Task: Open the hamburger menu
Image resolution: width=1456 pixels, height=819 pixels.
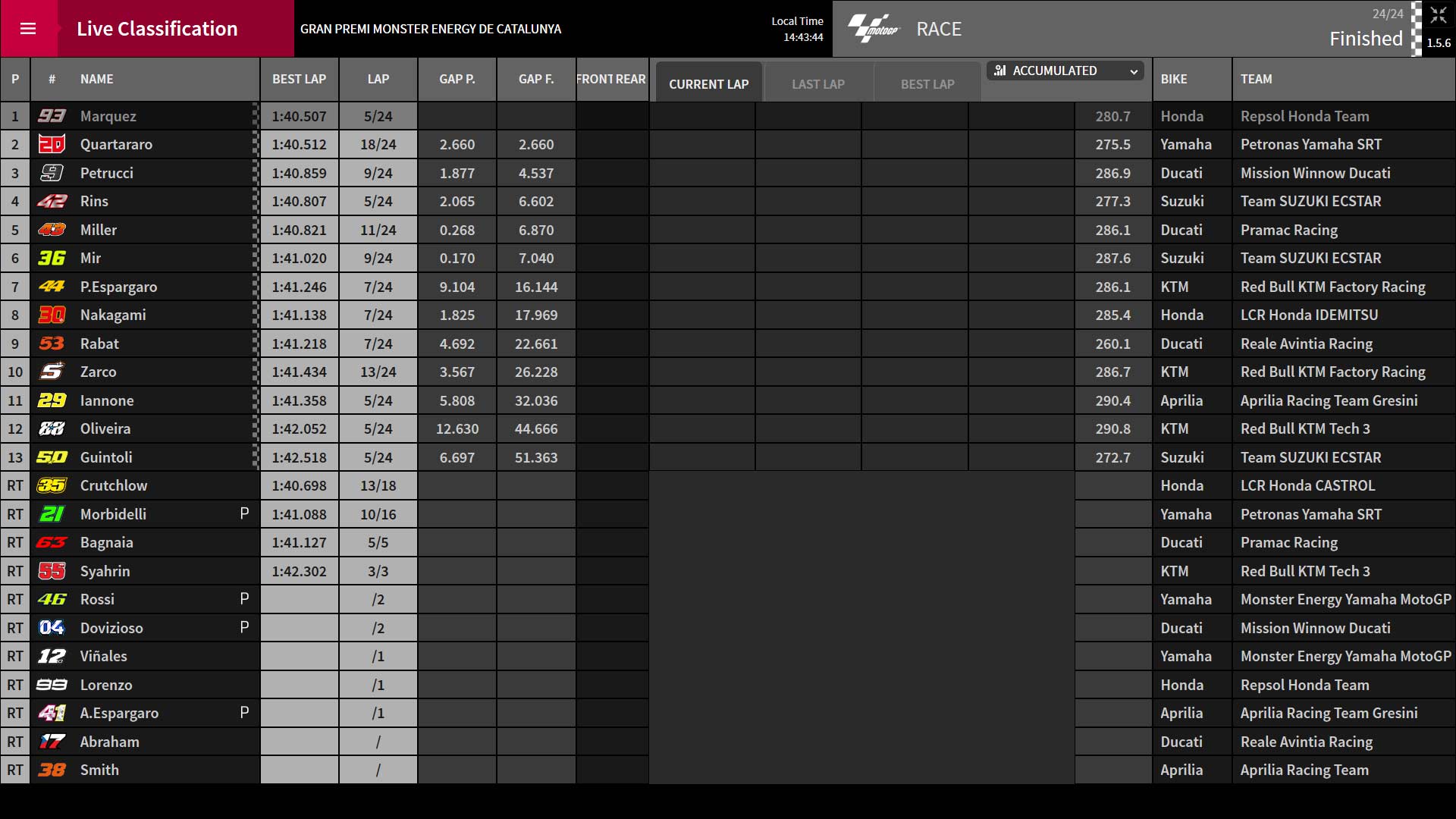Action: 28,29
